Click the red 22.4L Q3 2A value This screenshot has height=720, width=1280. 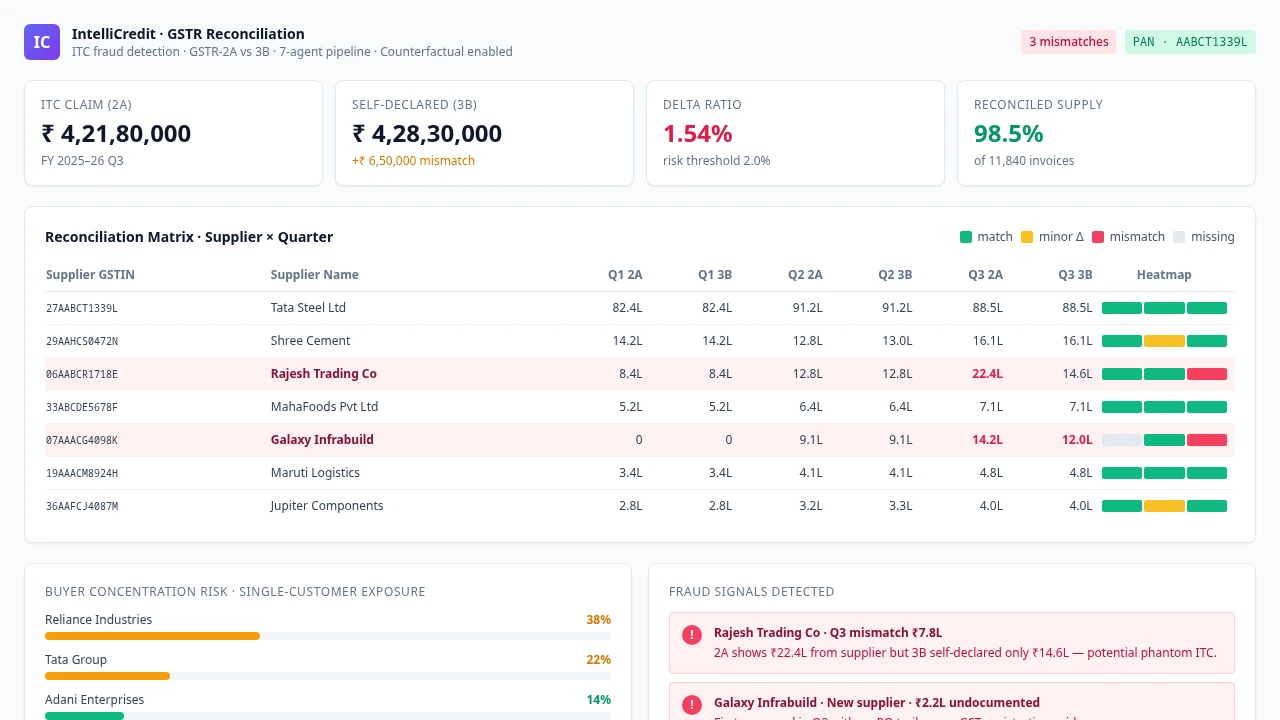click(x=987, y=374)
